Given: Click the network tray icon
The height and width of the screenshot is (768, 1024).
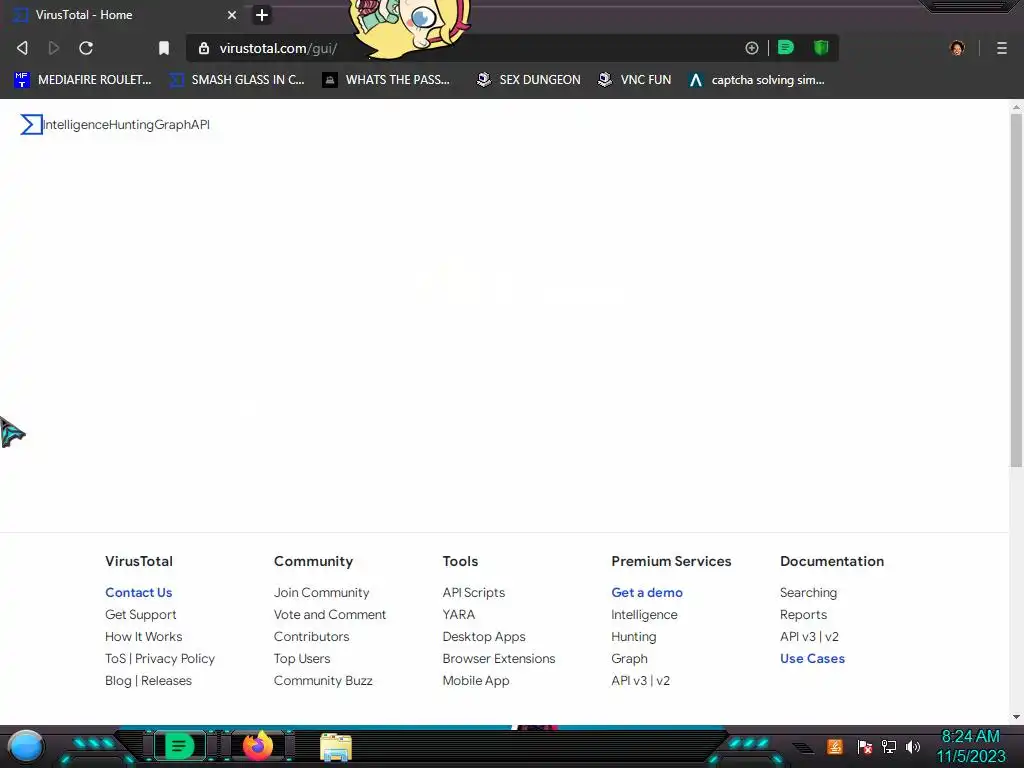Looking at the screenshot, I should tap(889, 746).
